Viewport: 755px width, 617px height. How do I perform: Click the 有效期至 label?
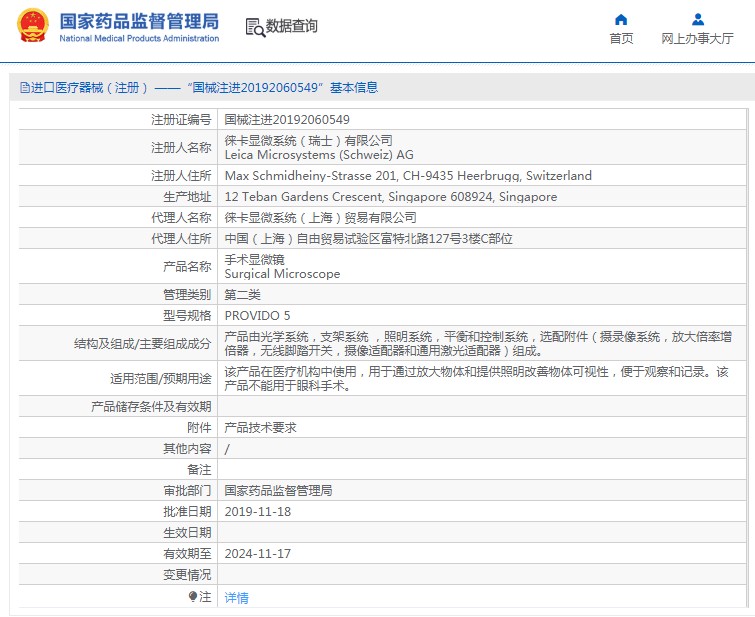pos(187,553)
